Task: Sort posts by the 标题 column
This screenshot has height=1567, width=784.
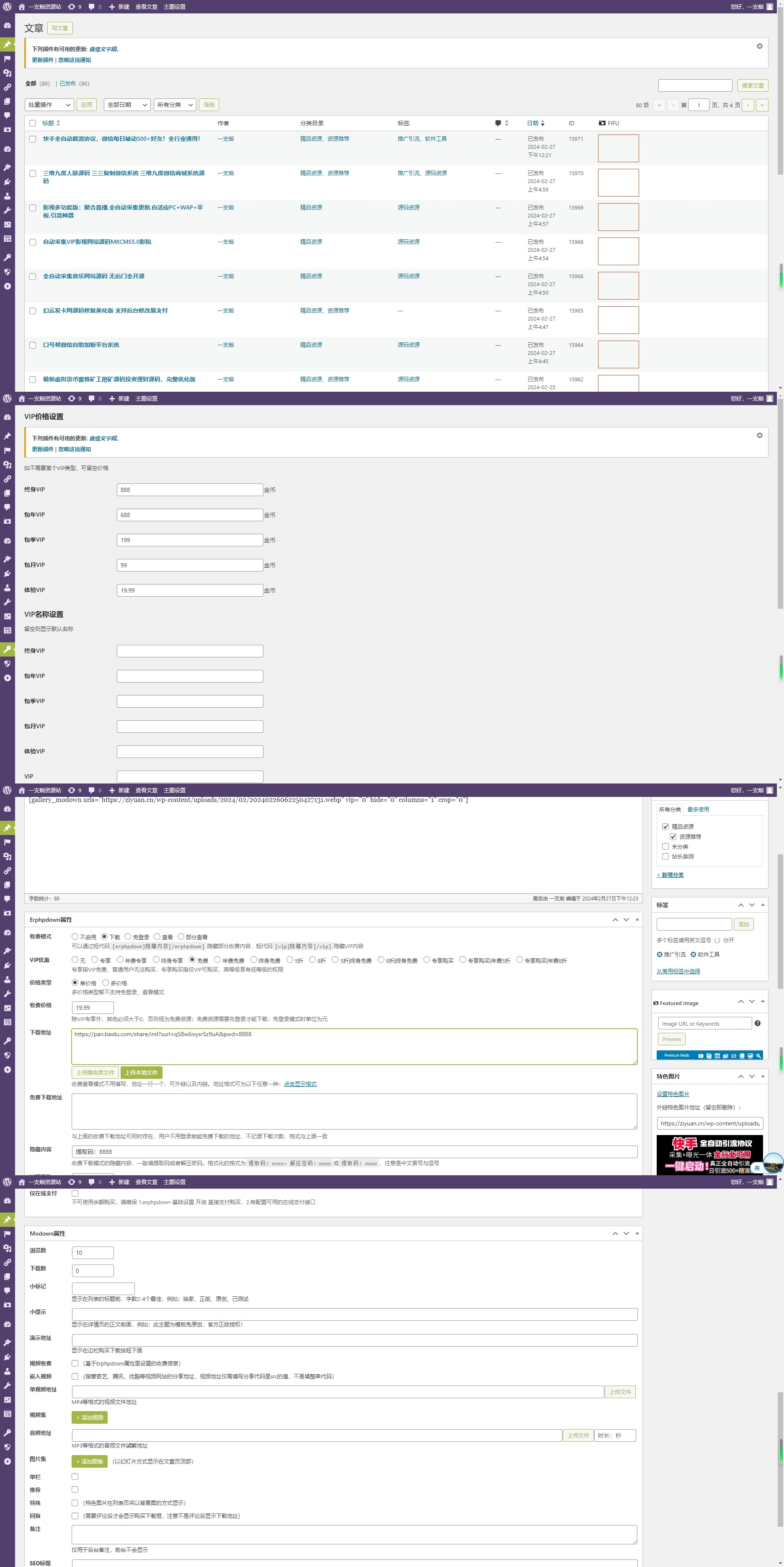Action: (51, 124)
